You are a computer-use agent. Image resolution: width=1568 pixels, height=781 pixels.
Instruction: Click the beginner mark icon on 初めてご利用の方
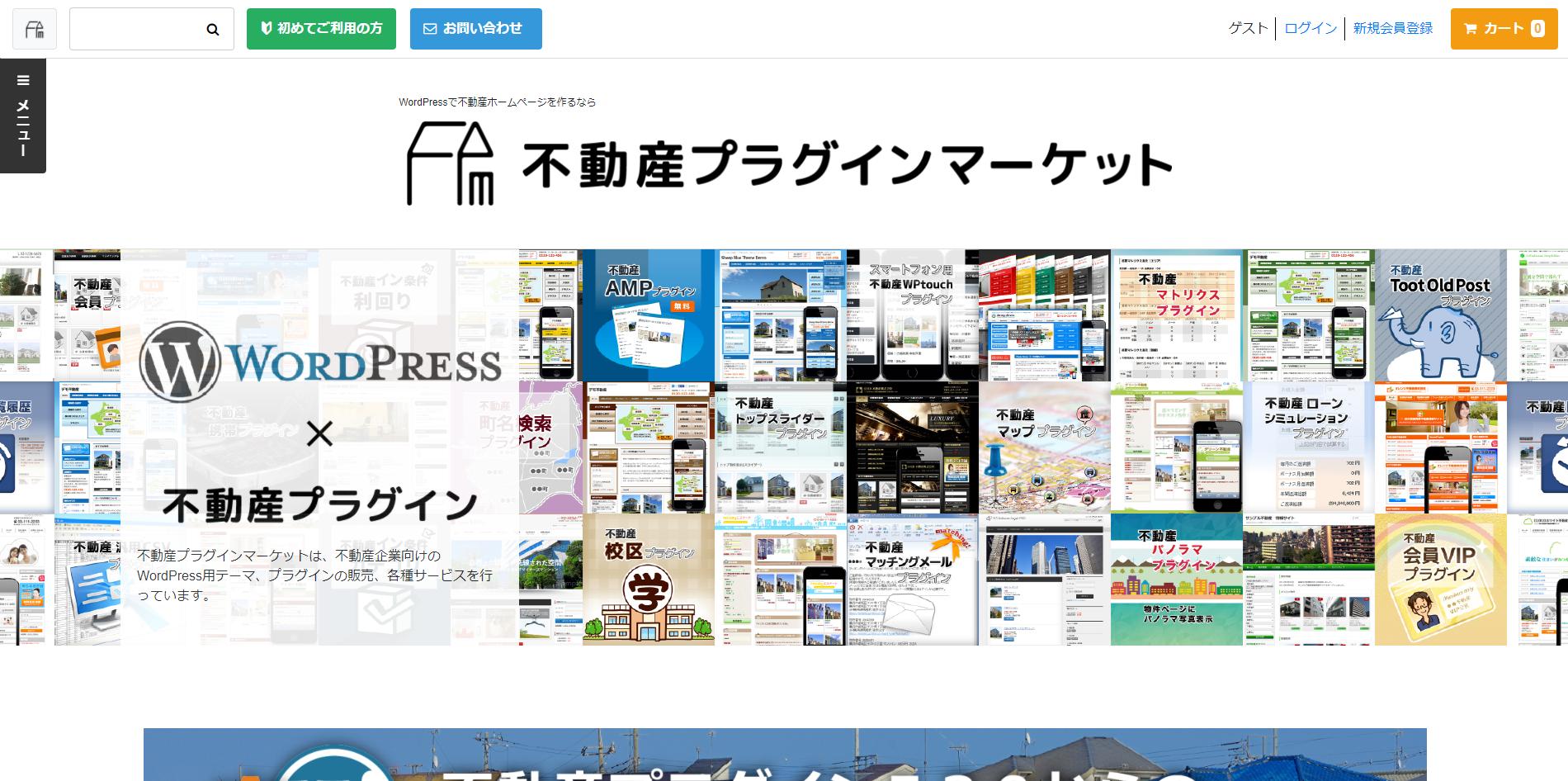[267, 28]
